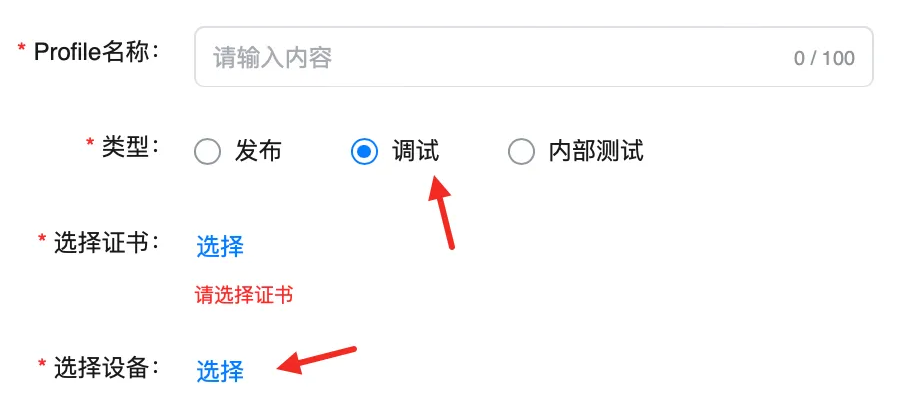The height and width of the screenshot is (417, 899).
Task: Click the 0 / 100 character counter
Action: (x=824, y=58)
